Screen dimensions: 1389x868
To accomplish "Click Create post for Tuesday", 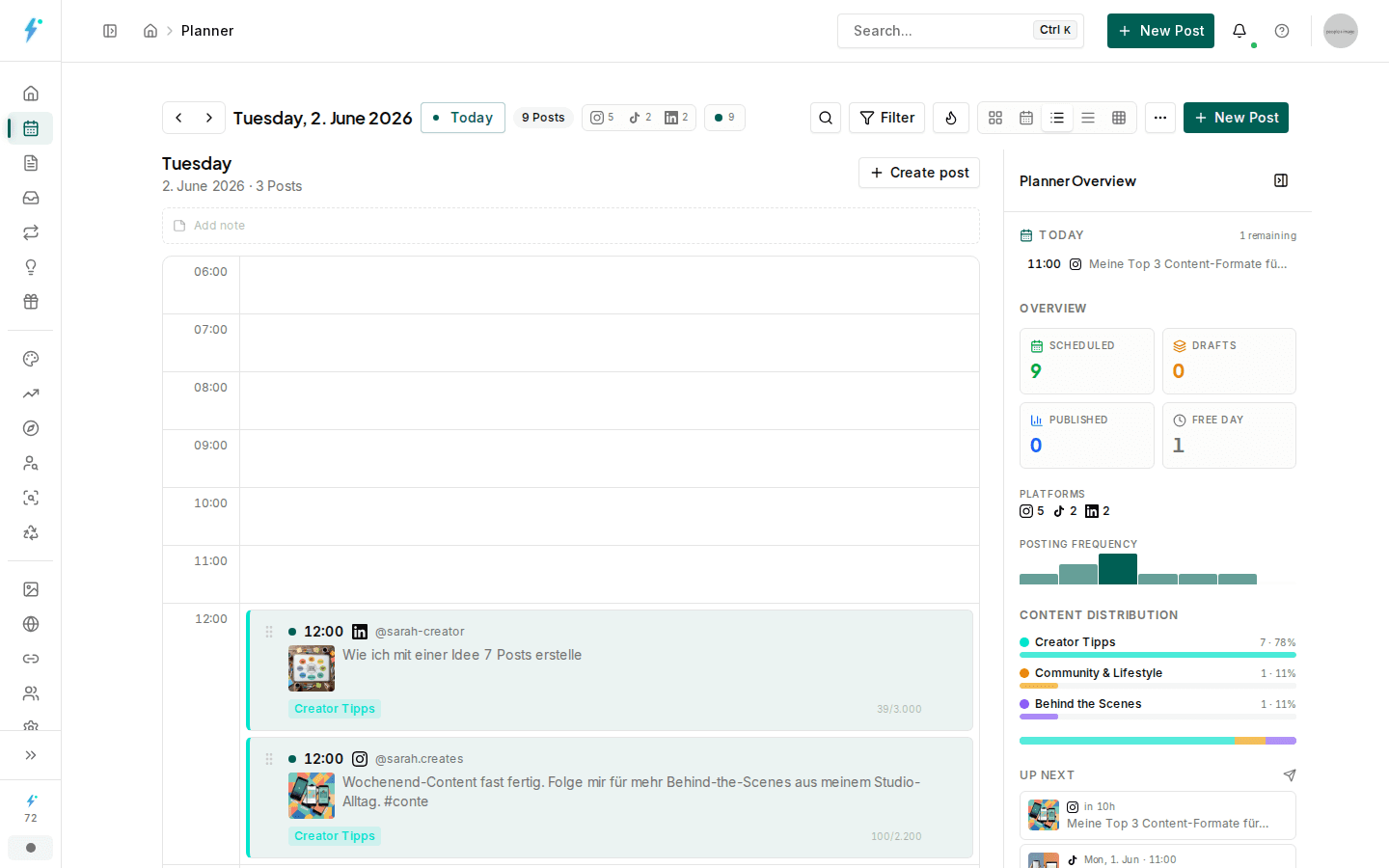I will point(919,173).
